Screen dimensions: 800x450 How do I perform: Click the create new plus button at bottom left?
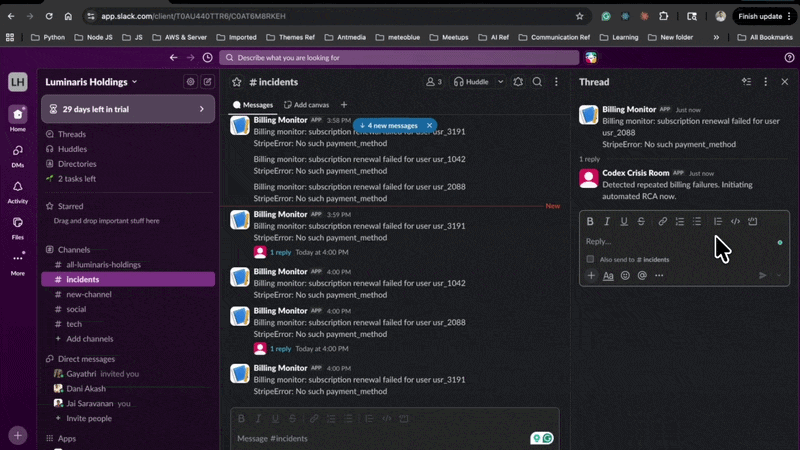(x=18, y=435)
